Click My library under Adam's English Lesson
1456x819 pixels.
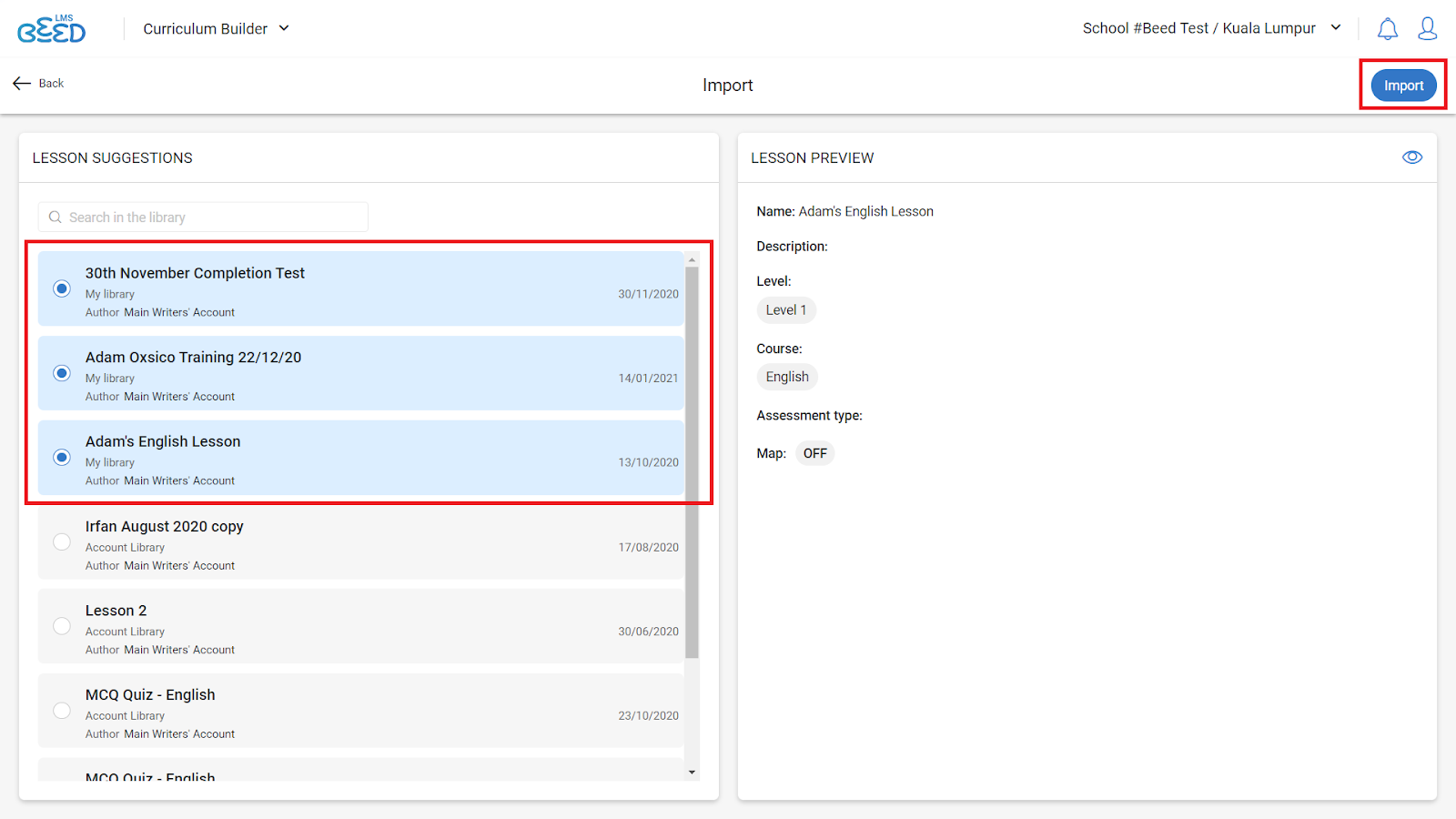(110, 462)
